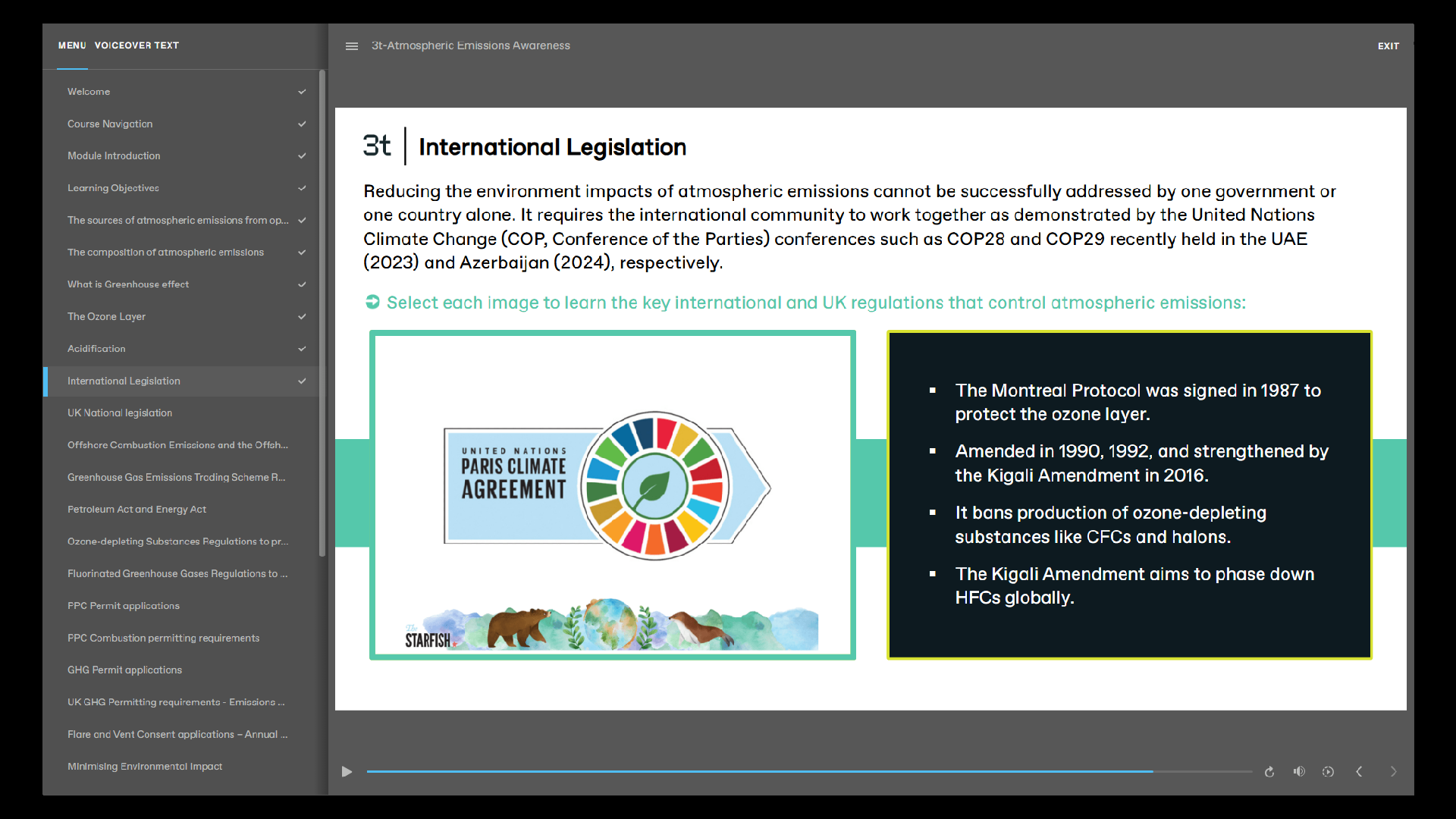Play the slide with the play button
Image resolution: width=1456 pixels, height=819 pixels.
[x=347, y=771]
